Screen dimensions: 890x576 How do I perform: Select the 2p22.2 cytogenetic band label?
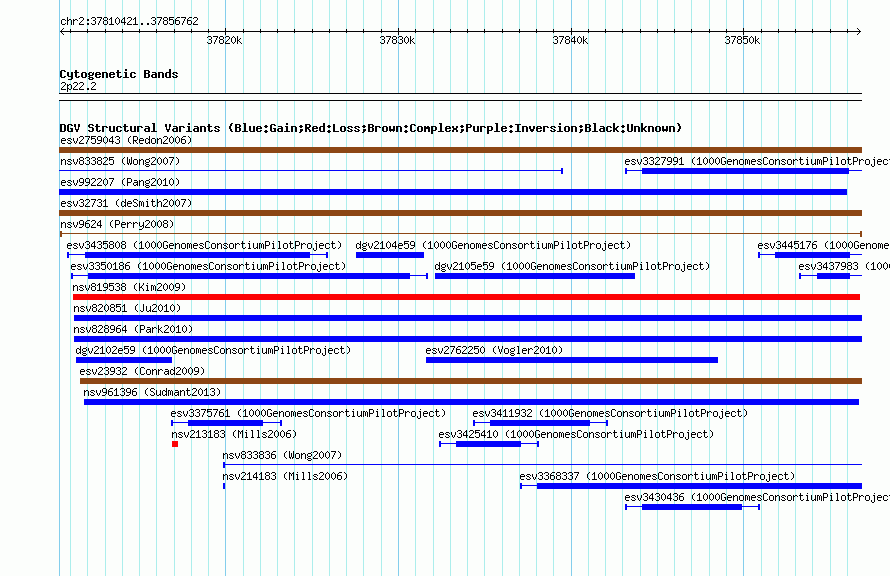pos(78,86)
